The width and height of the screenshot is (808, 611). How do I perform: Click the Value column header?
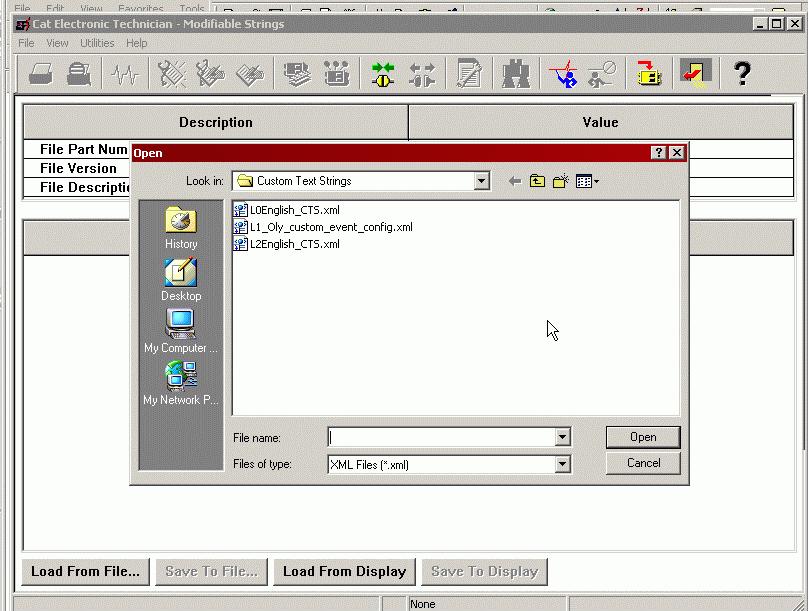point(600,122)
